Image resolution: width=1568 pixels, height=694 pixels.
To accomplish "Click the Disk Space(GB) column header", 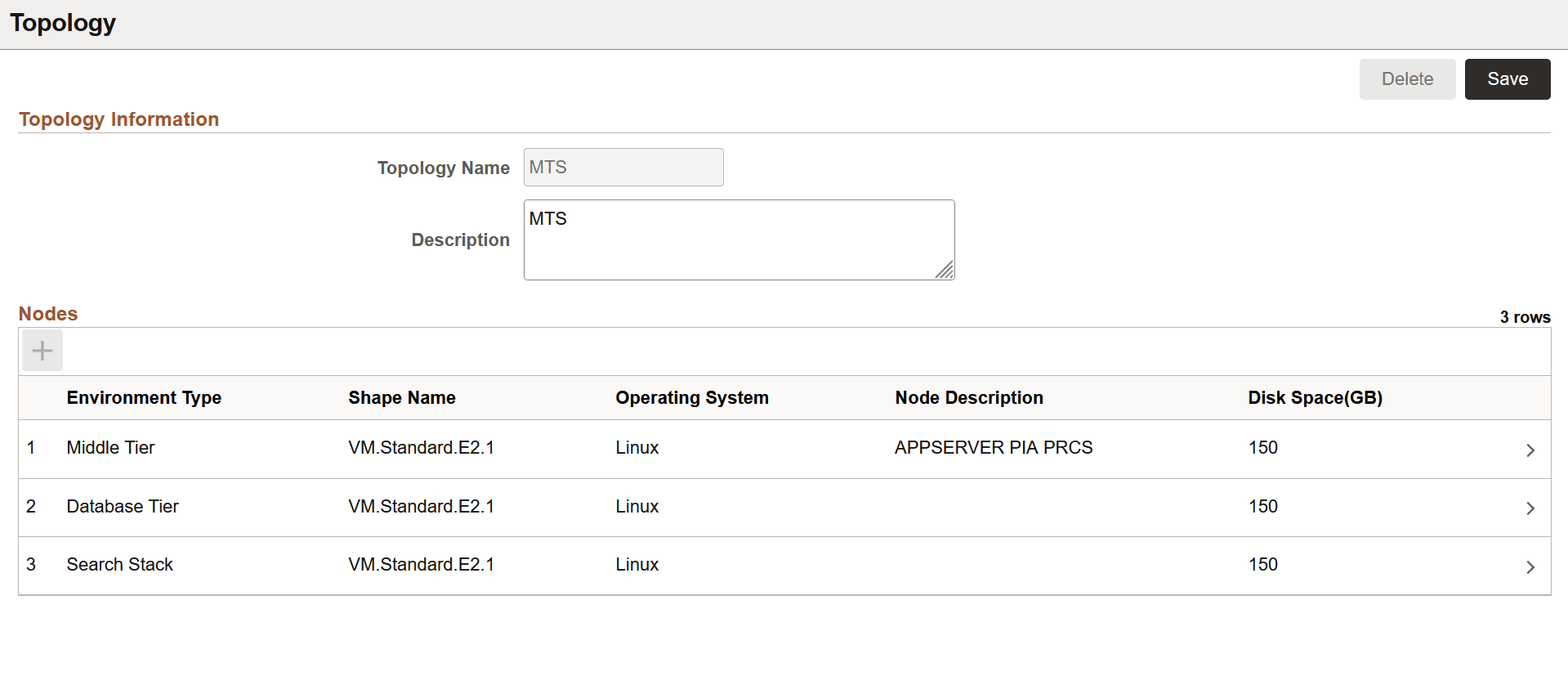I will 1315,398.
